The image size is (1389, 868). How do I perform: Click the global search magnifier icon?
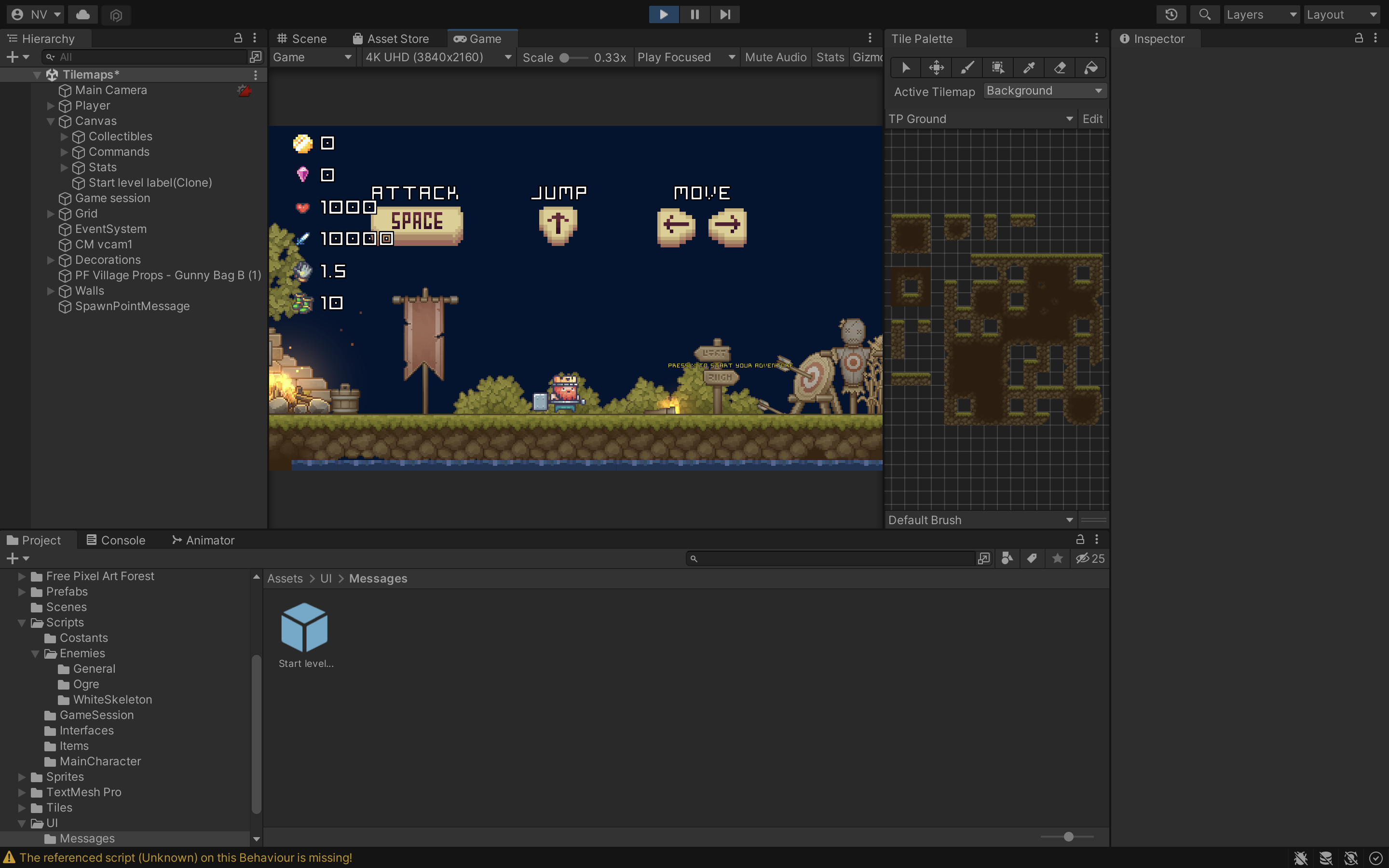tap(1205, 14)
